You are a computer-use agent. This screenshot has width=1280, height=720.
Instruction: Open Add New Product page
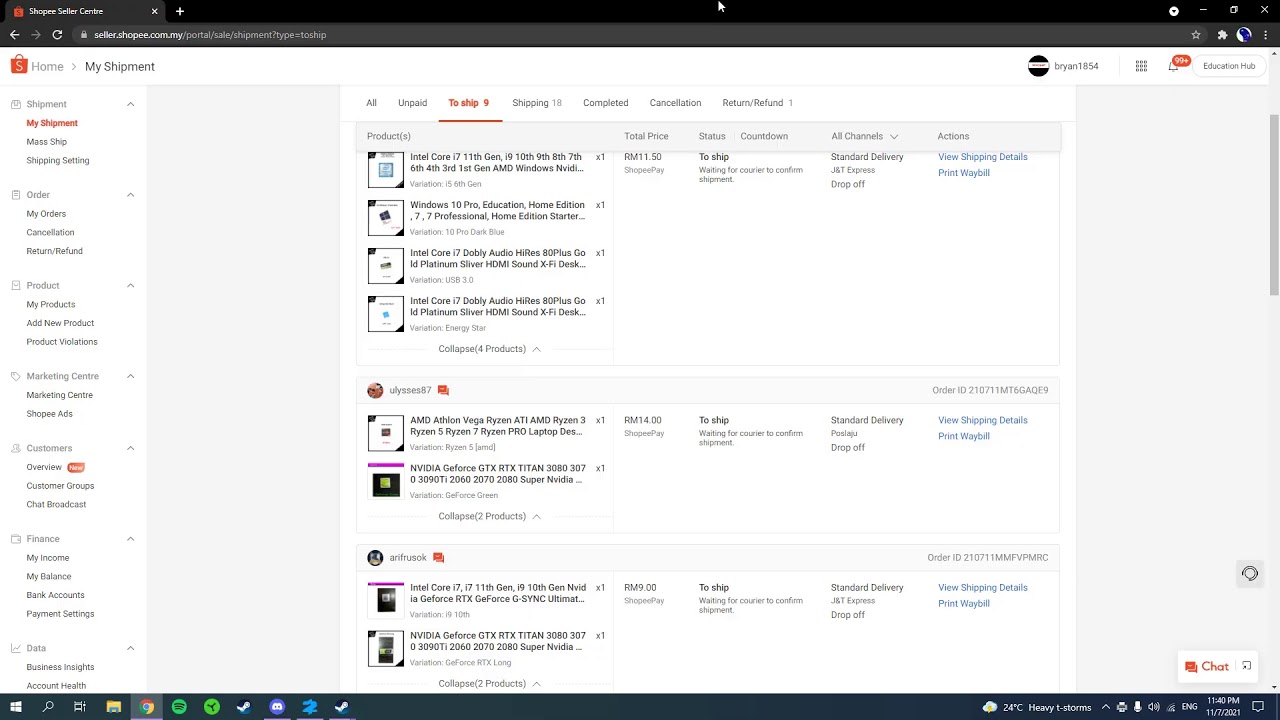pos(60,323)
